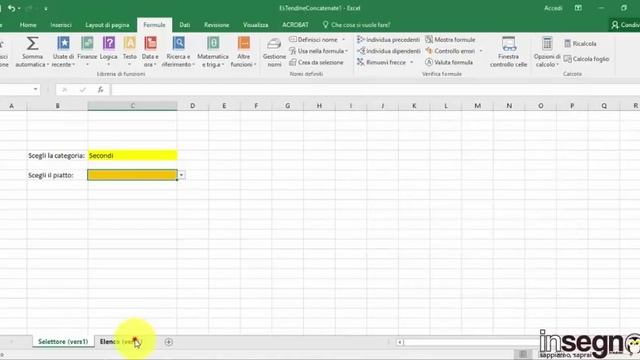Select column D header

[192, 106]
